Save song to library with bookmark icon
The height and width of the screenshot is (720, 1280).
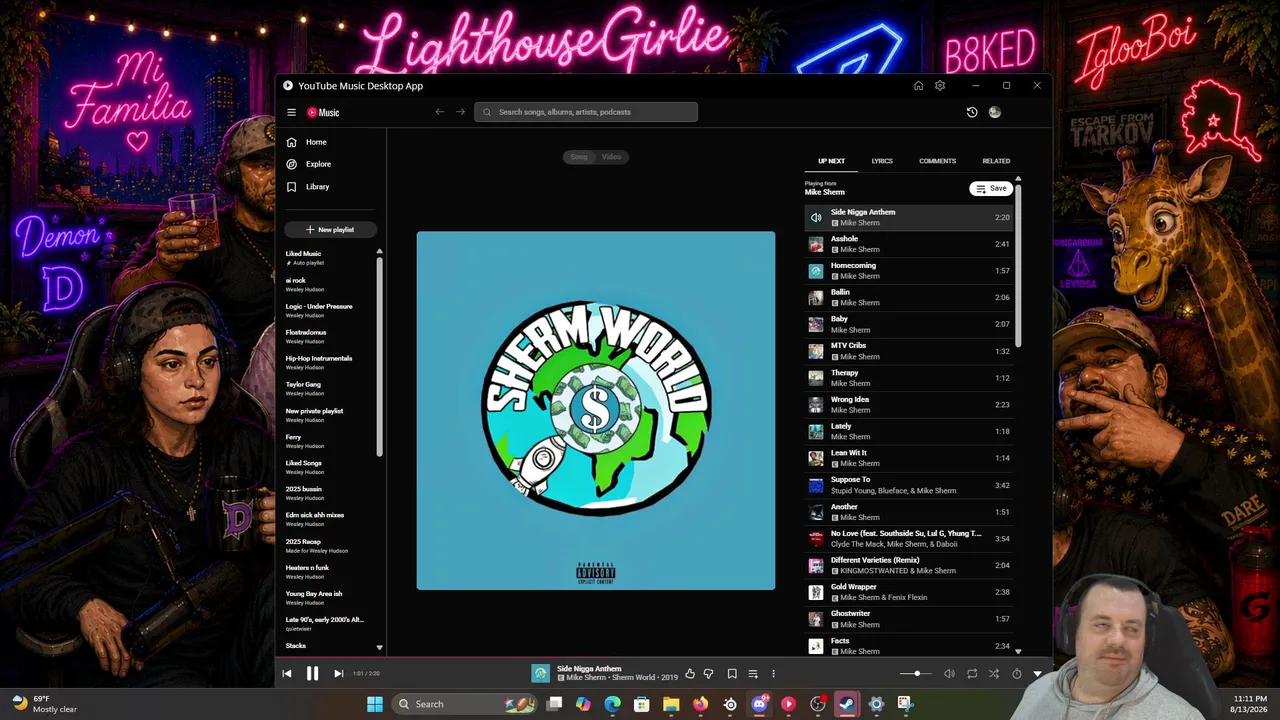tap(732, 674)
